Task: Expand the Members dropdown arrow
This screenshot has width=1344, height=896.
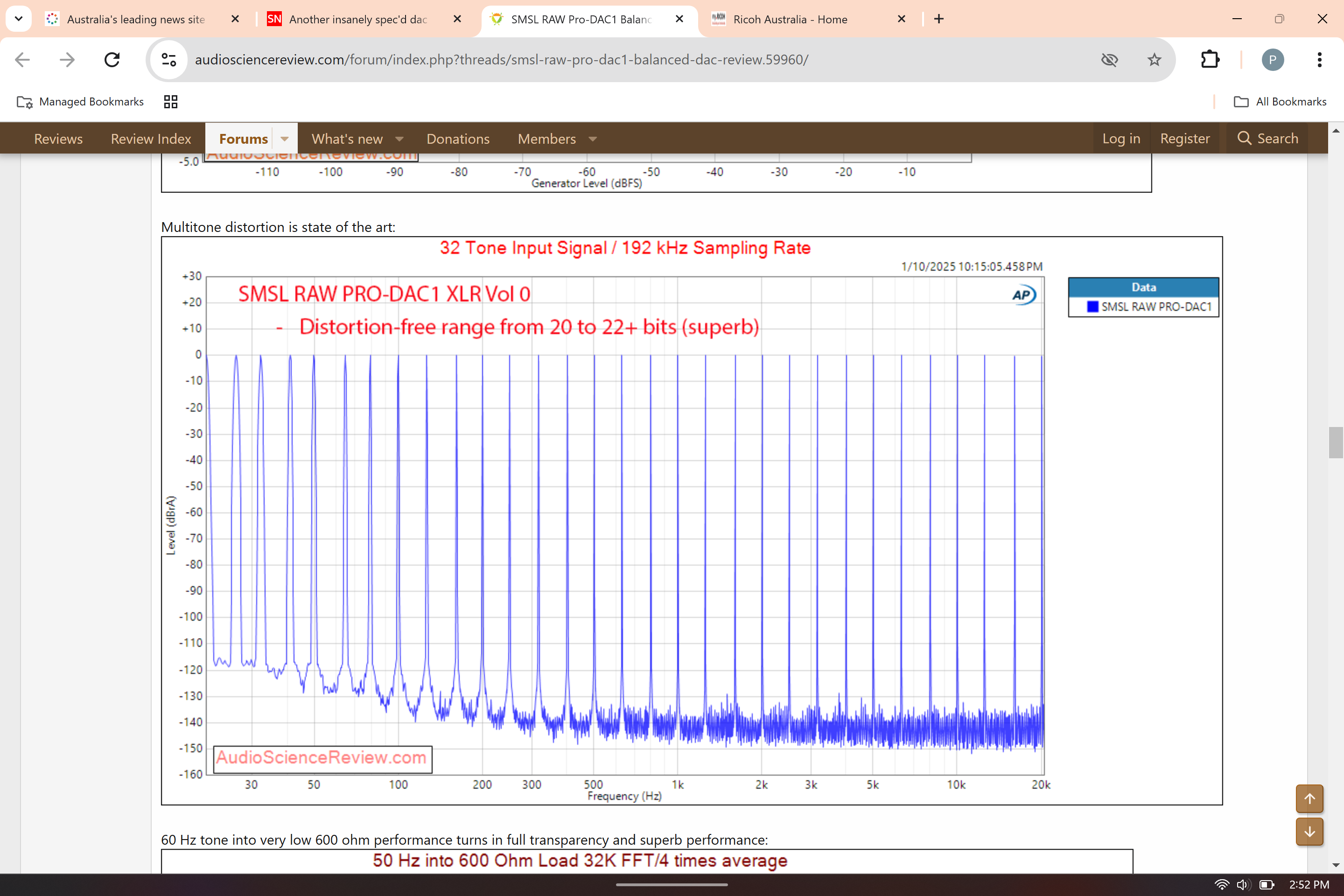Action: click(593, 139)
